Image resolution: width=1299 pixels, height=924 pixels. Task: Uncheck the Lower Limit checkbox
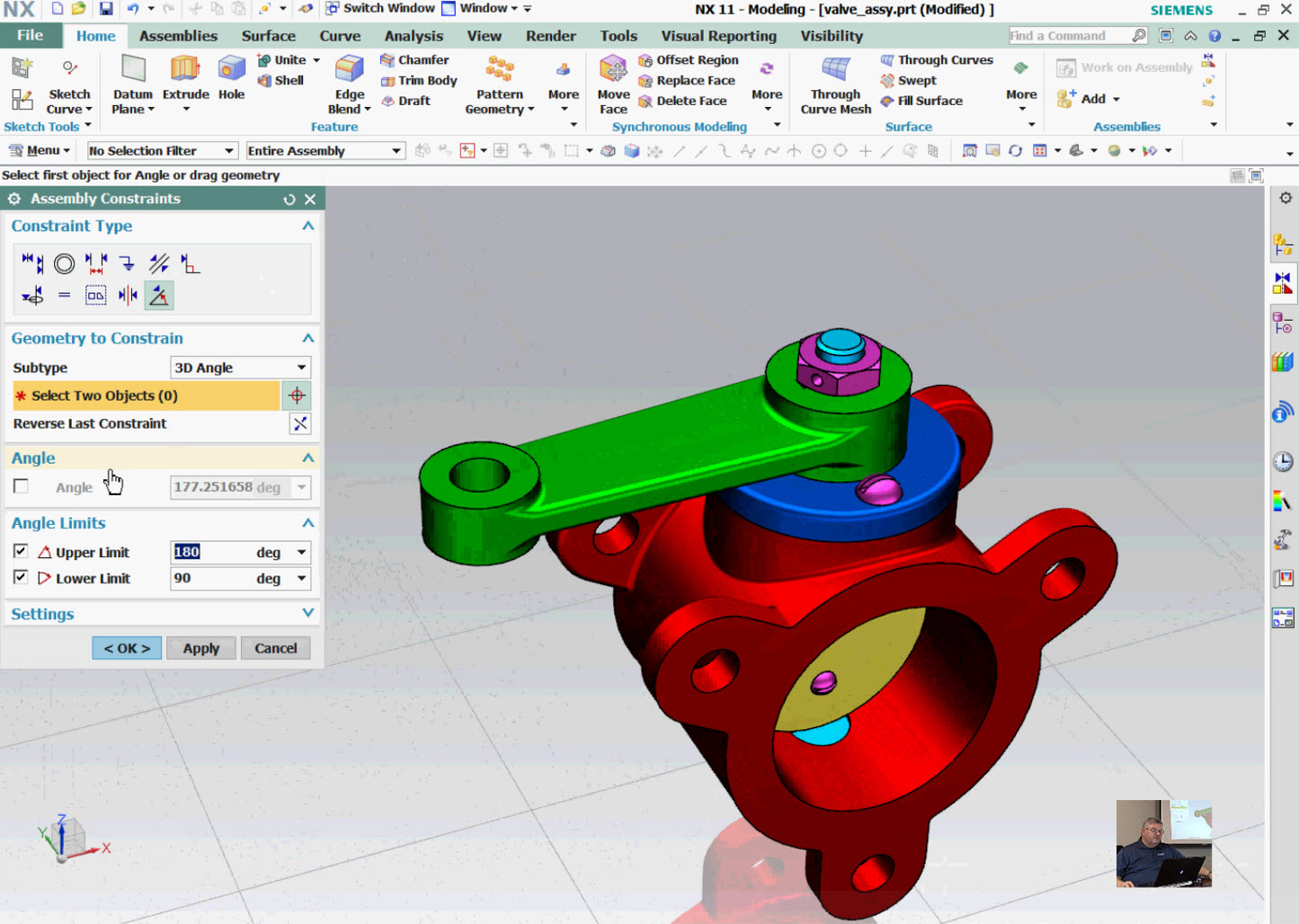click(x=21, y=577)
